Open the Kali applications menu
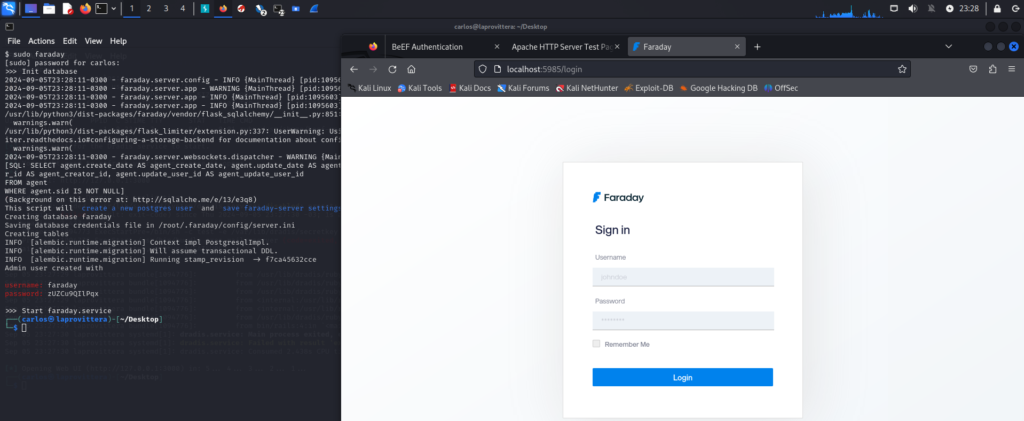This screenshot has width=1024, height=421. point(9,8)
